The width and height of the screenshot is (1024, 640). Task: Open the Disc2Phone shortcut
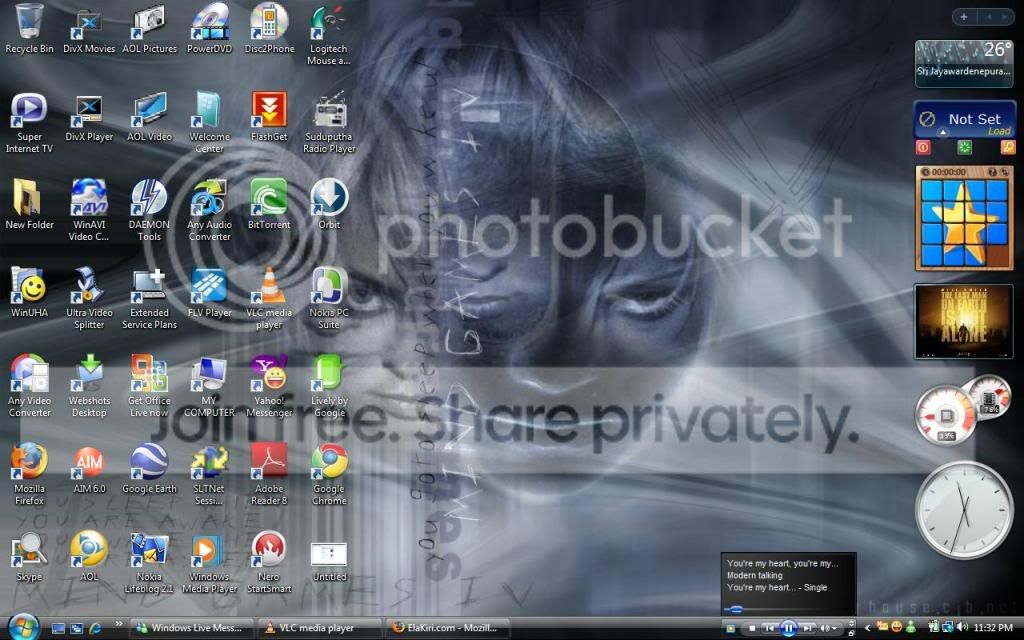[x=269, y=28]
